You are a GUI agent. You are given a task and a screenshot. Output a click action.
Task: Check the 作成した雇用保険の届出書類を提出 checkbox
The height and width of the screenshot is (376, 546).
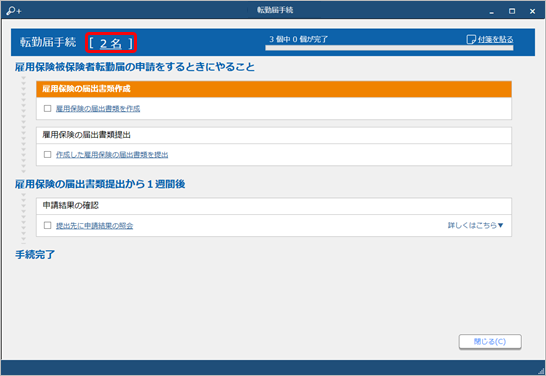(x=47, y=154)
